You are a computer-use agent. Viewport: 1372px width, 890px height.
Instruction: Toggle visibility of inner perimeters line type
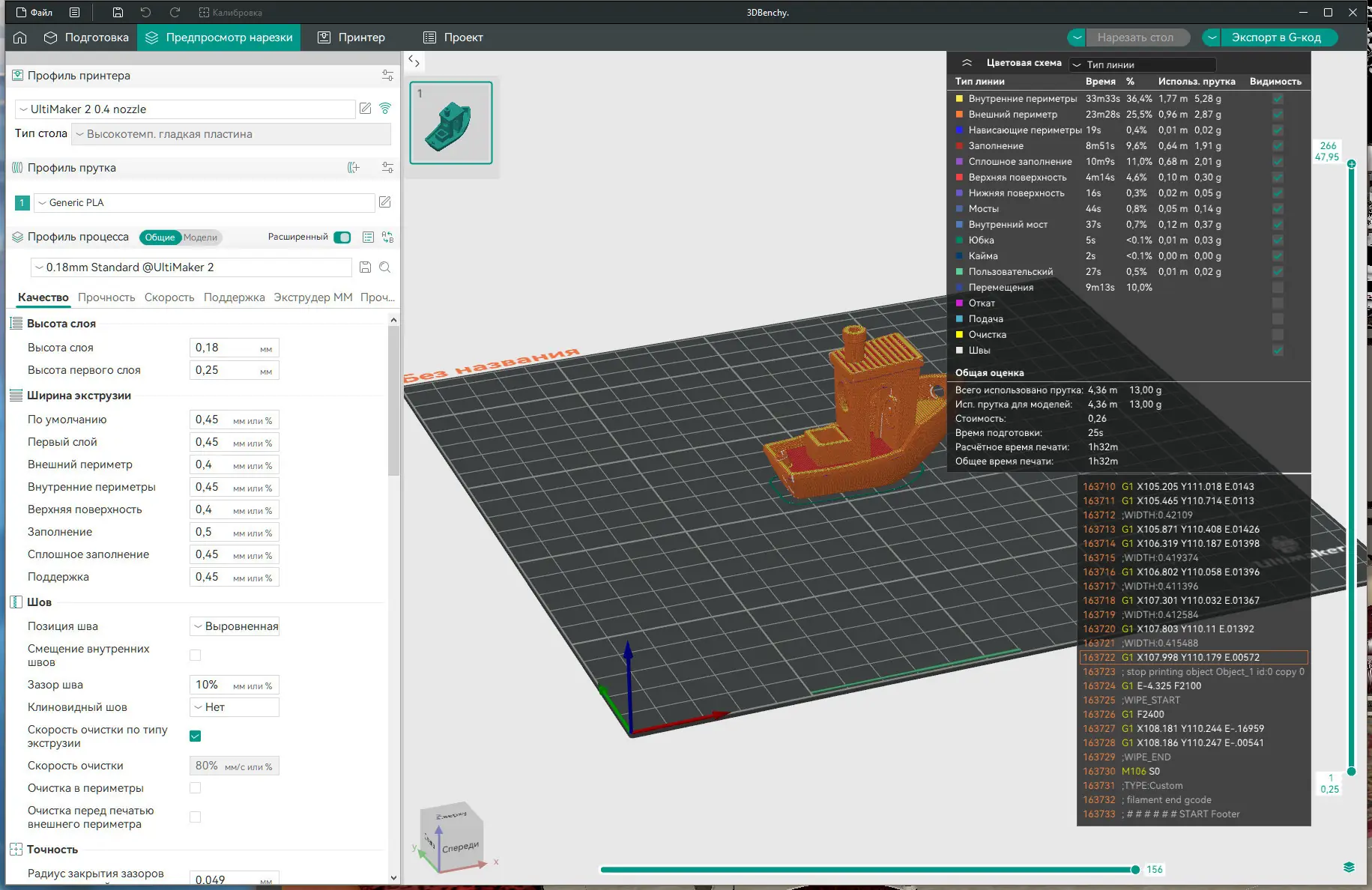[1278, 99]
